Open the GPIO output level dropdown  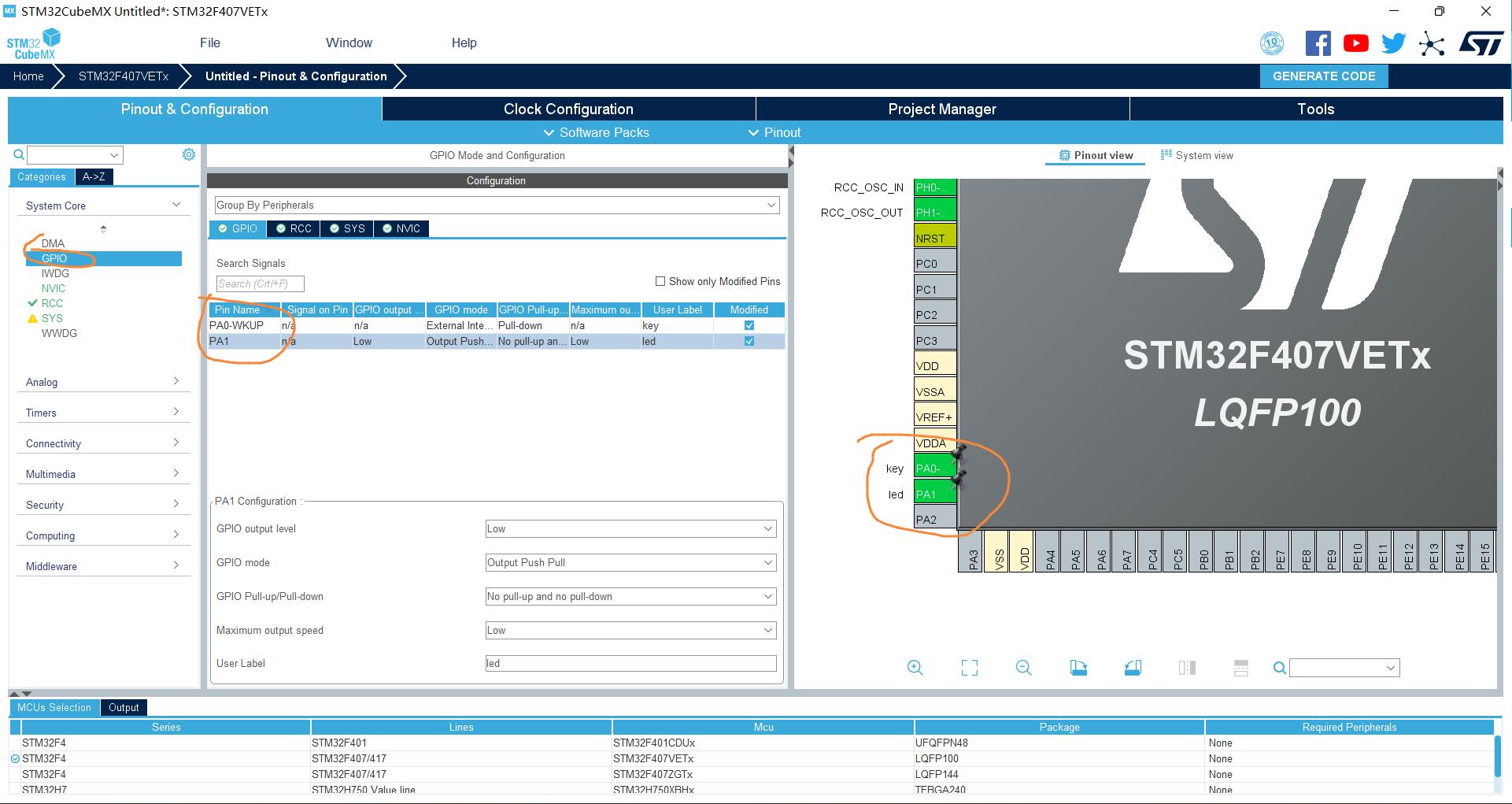pos(630,528)
